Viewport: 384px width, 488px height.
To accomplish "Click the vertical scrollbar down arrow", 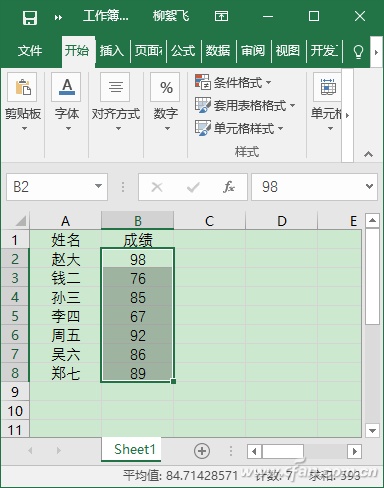I will click(x=372, y=431).
